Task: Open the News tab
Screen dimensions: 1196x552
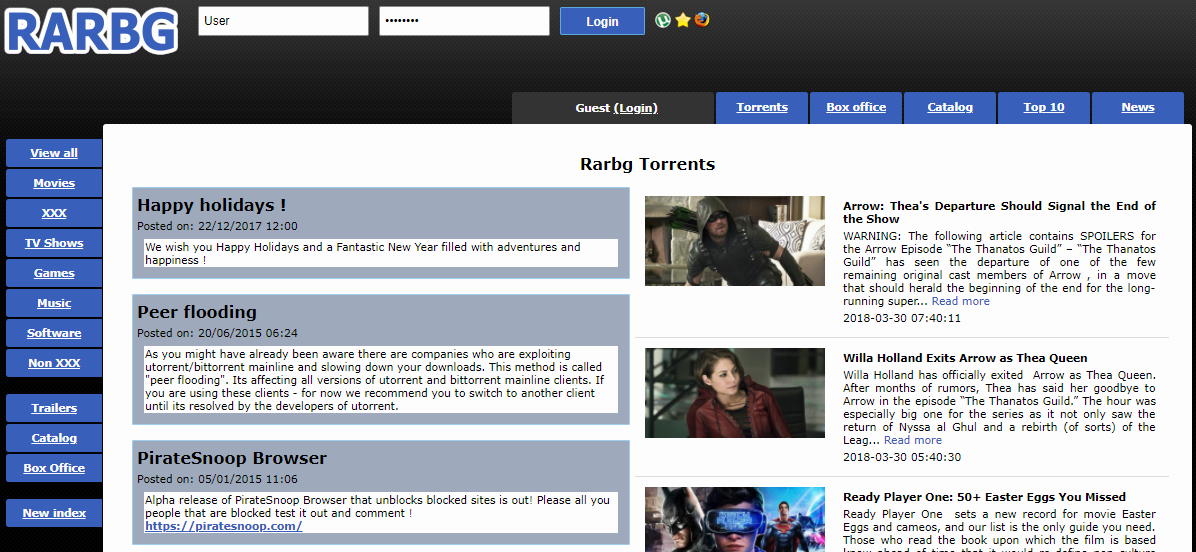Action: [x=1137, y=108]
